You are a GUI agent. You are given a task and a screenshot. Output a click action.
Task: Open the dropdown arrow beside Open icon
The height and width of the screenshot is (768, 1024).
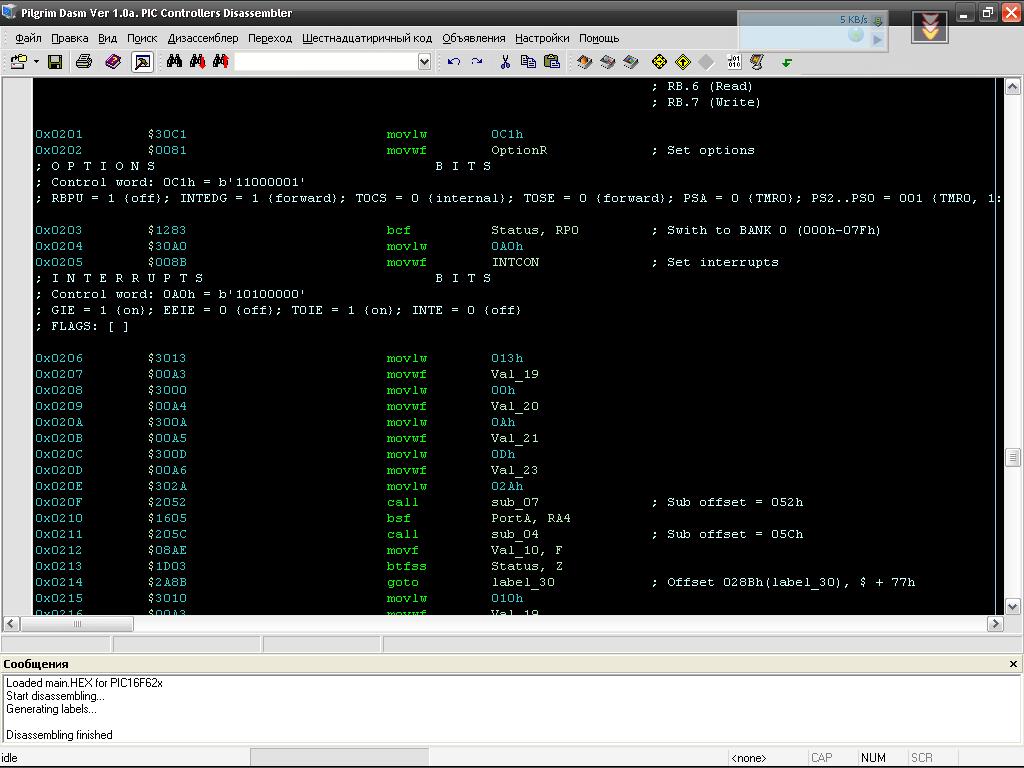[36, 62]
